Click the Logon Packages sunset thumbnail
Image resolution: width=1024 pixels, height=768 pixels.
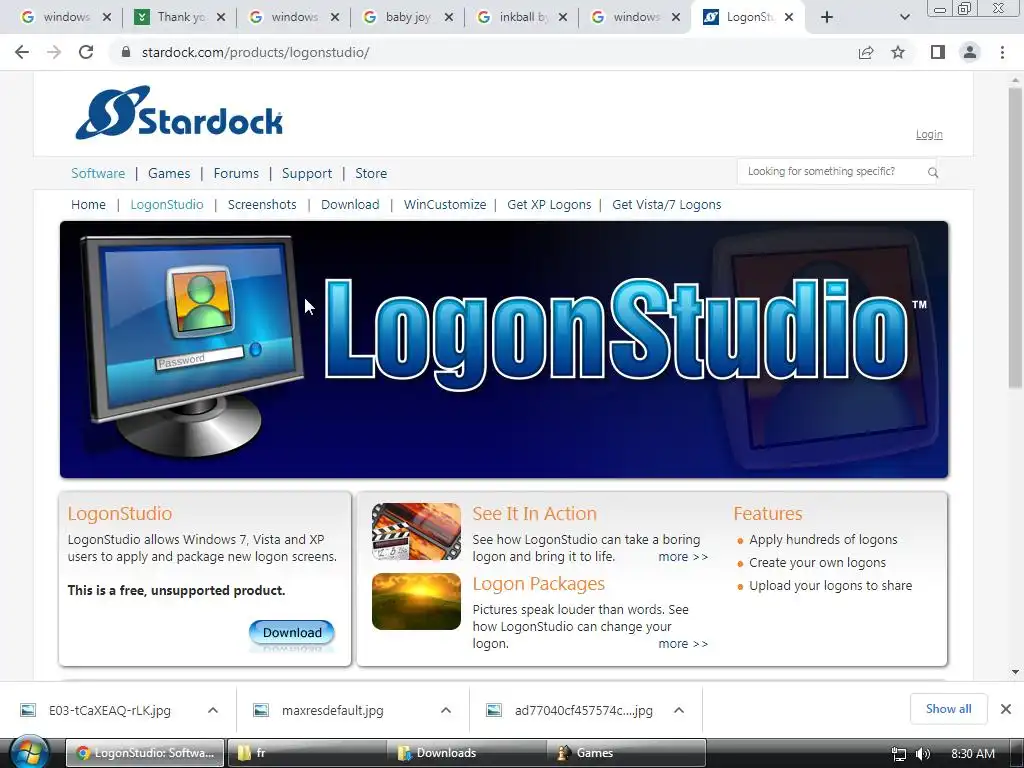(x=416, y=601)
